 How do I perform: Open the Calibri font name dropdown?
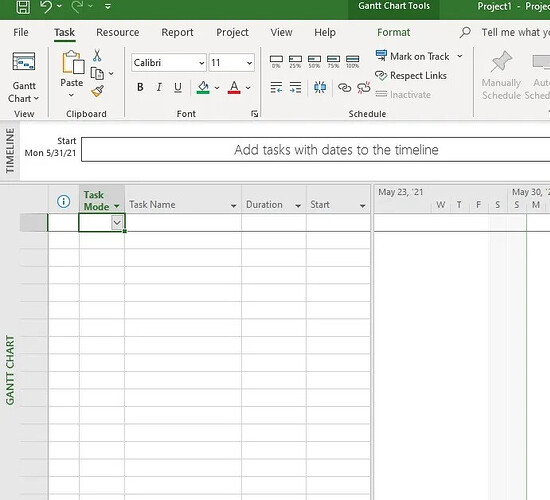[202, 63]
